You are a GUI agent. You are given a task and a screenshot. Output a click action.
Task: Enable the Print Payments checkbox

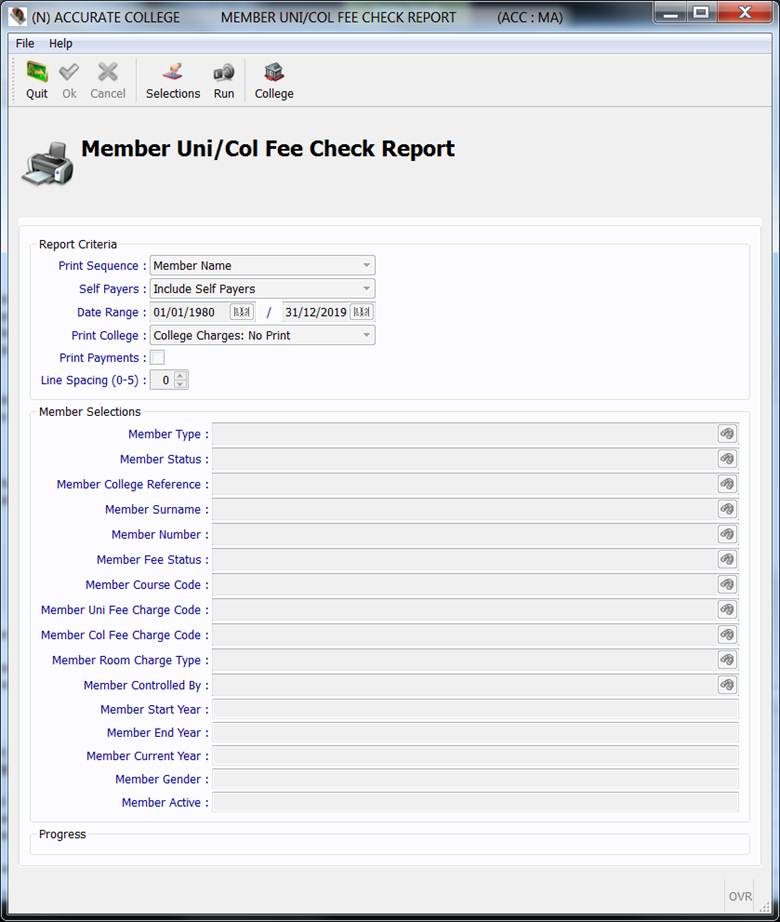[x=158, y=358]
